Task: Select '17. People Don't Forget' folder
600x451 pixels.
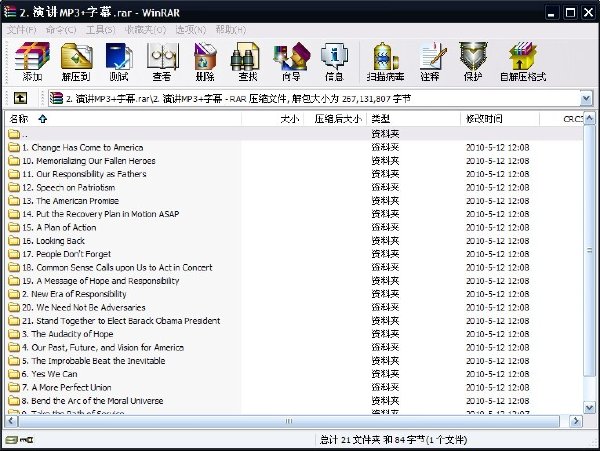Action: point(67,254)
